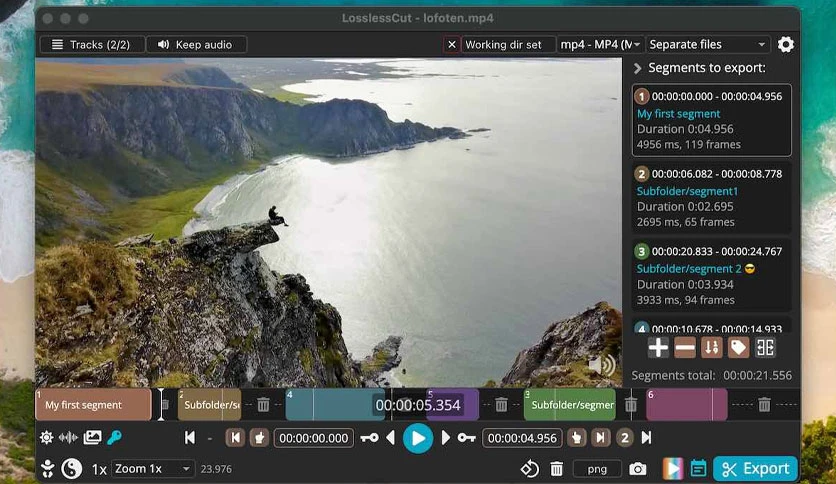Viewport: 836px width, 484px height.
Task: Toggle waveform display icon
Action: 68,438
